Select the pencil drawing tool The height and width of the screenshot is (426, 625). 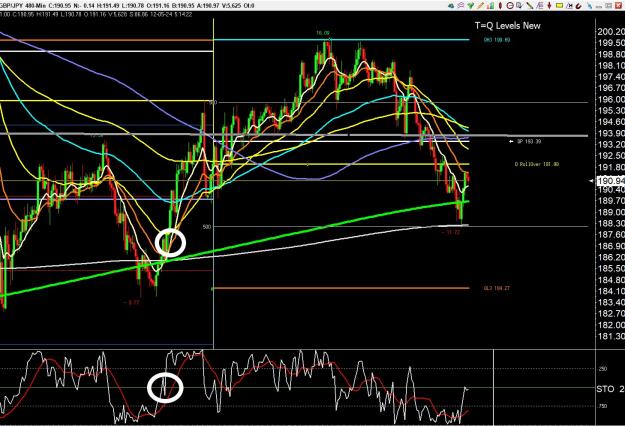tap(480, 6)
